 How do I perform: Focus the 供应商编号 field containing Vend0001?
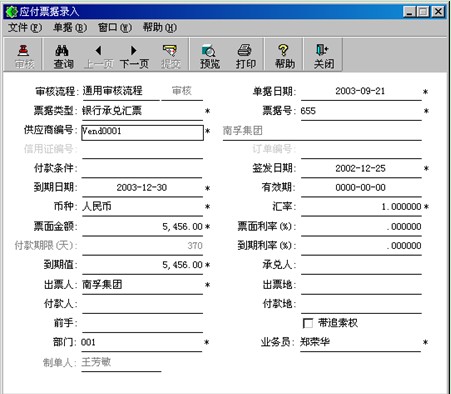pos(142,132)
